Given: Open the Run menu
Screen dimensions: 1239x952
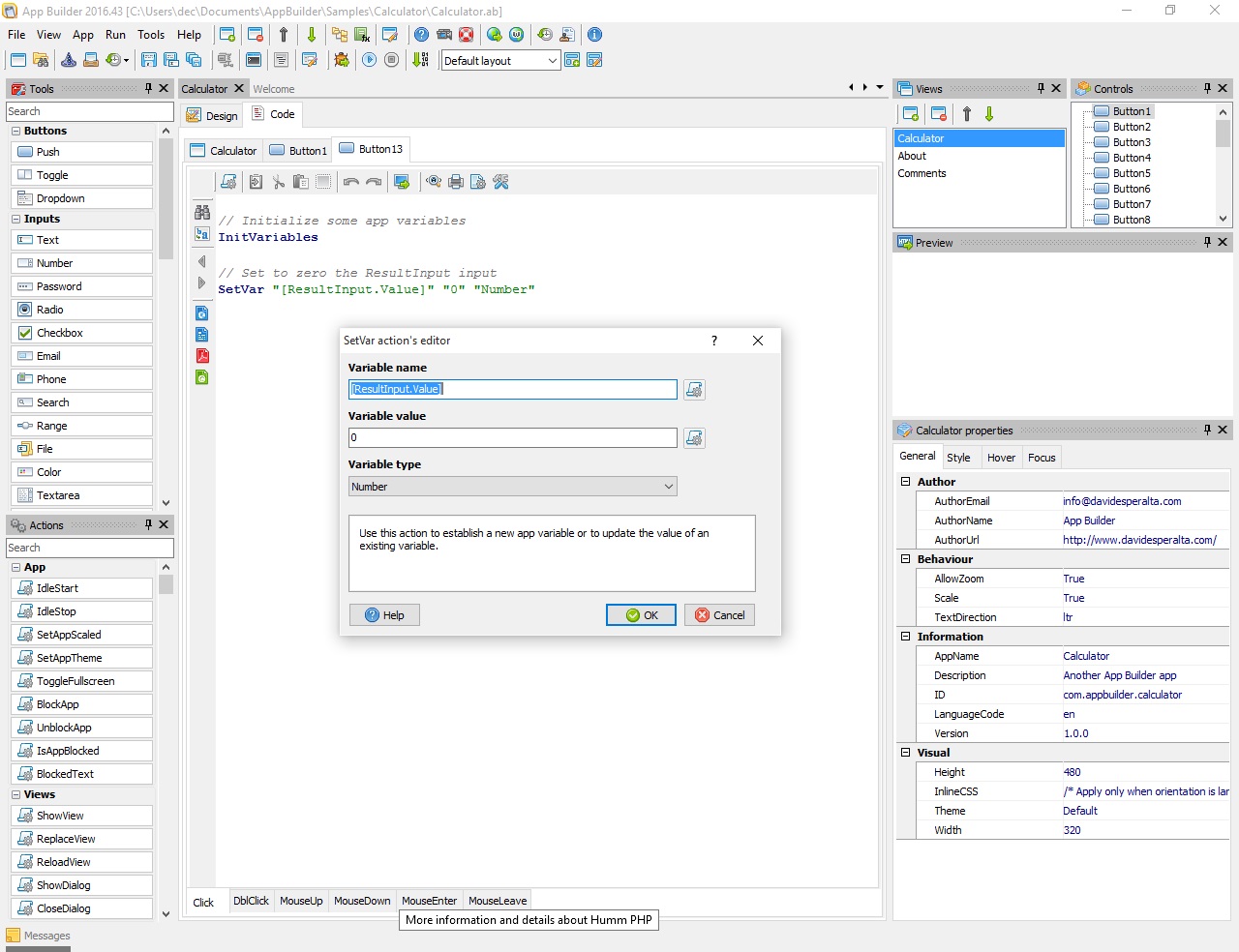Looking at the screenshot, I should pos(115,35).
